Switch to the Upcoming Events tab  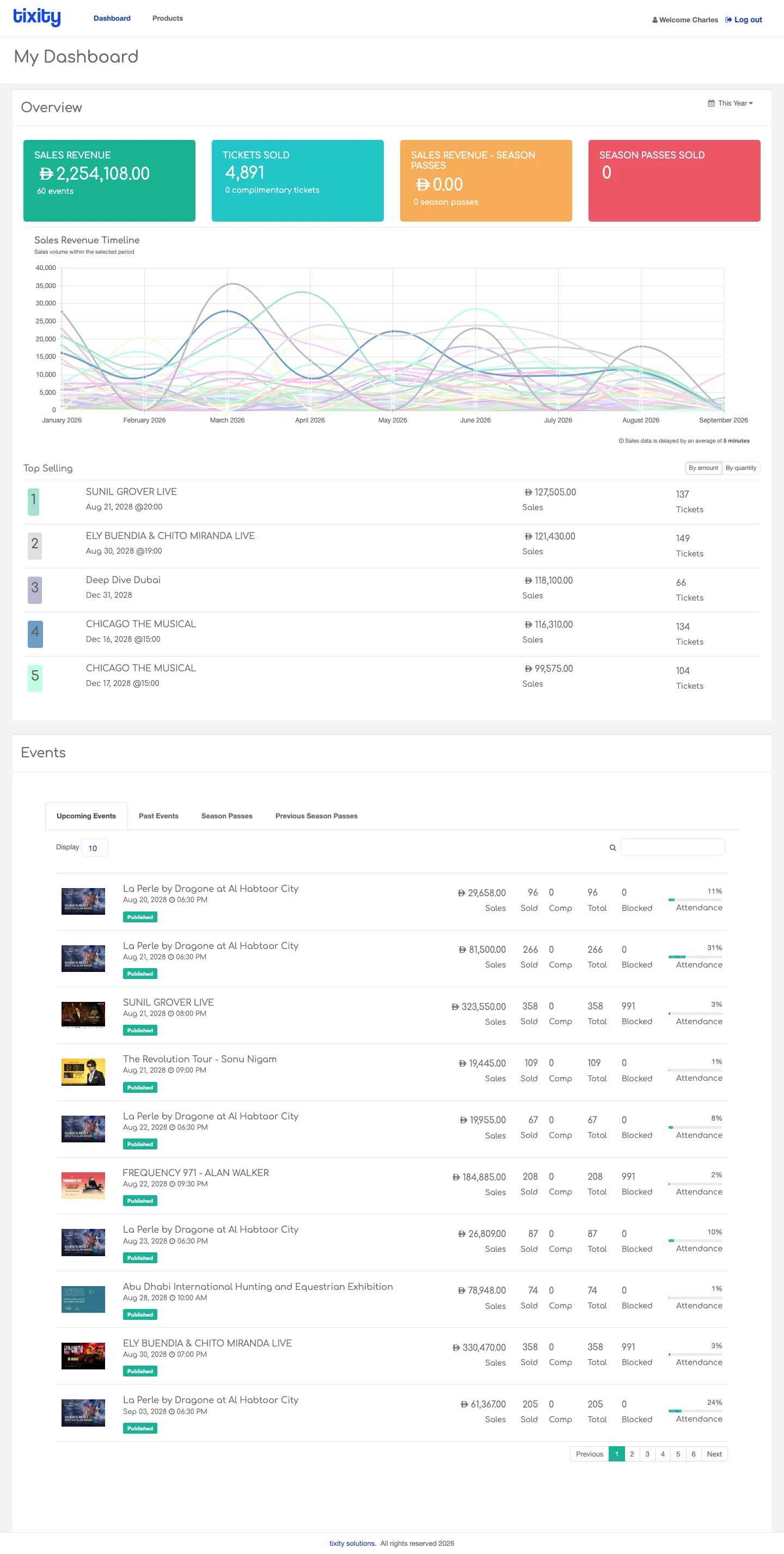click(x=86, y=816)
